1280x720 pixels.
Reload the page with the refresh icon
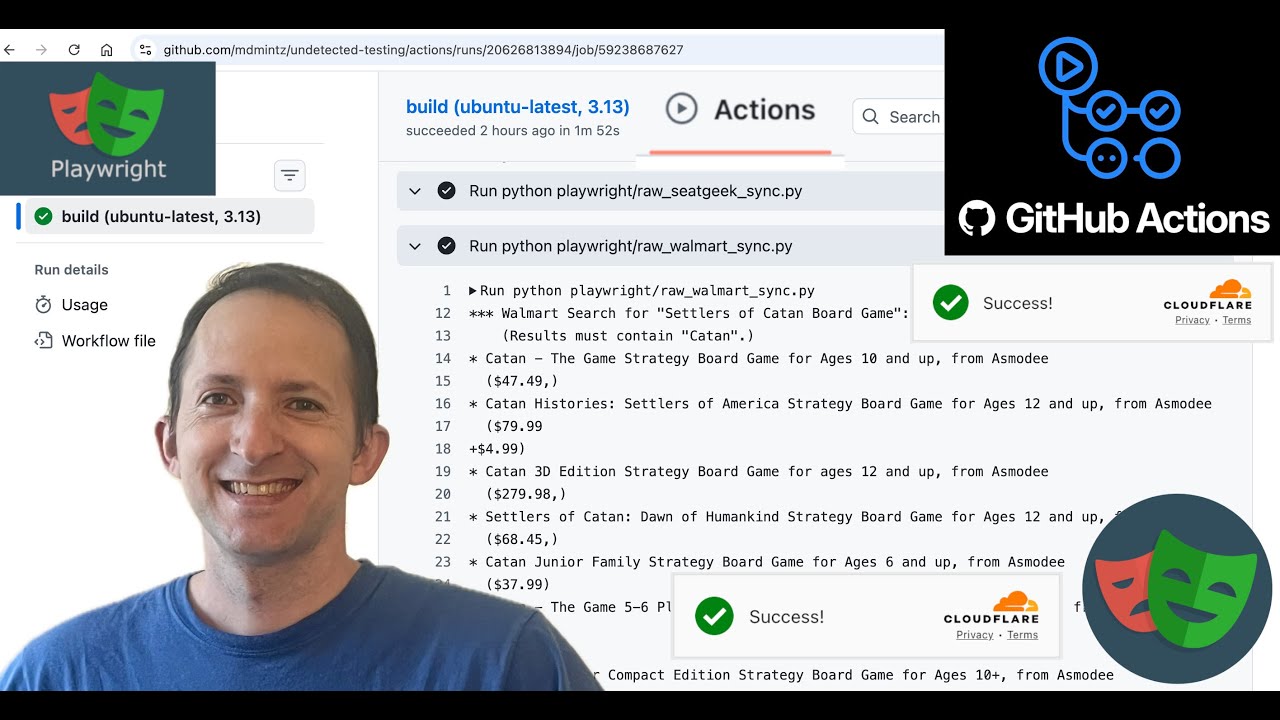point(74,49)
